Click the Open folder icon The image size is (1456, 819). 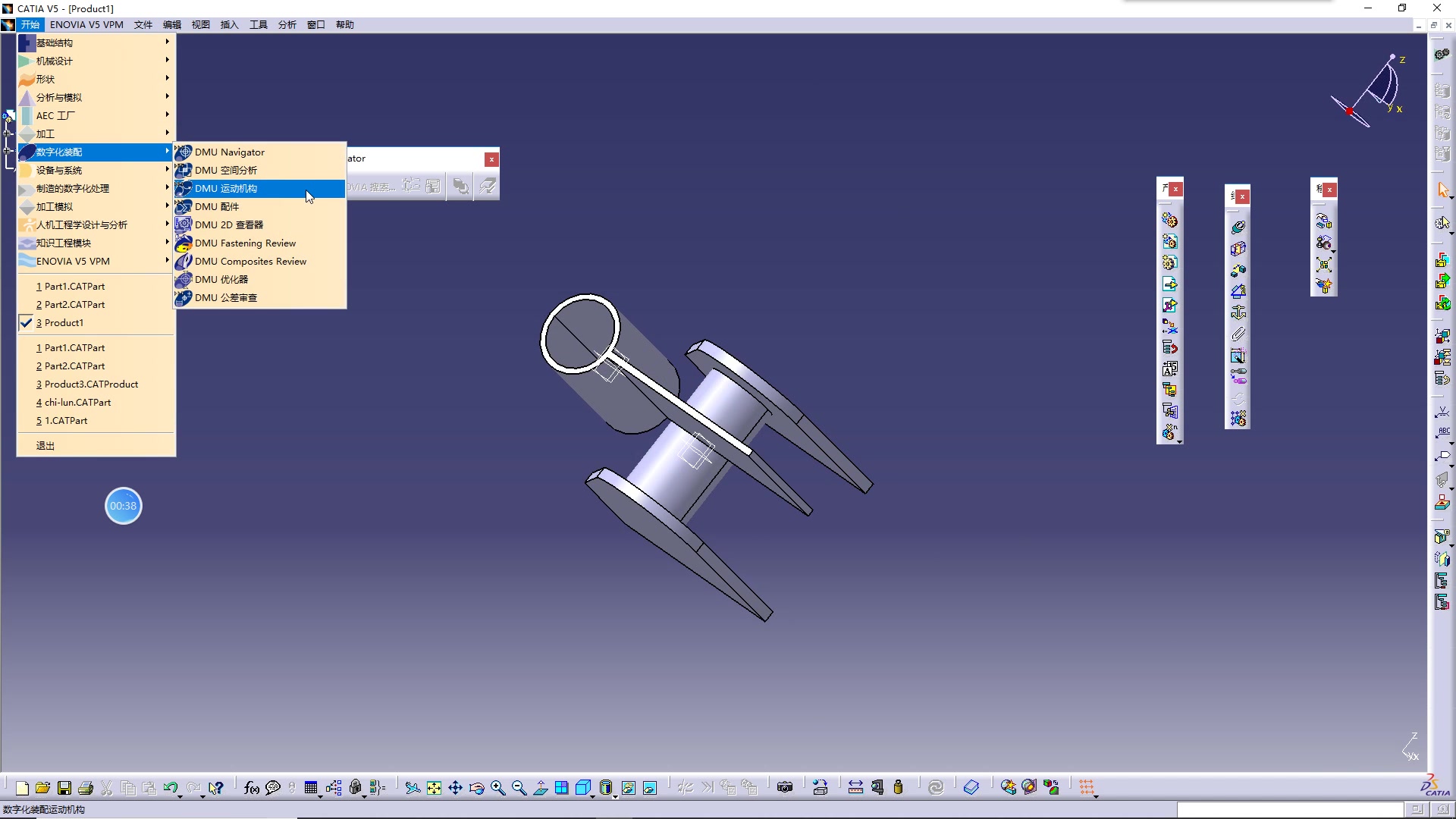[42, 788]
